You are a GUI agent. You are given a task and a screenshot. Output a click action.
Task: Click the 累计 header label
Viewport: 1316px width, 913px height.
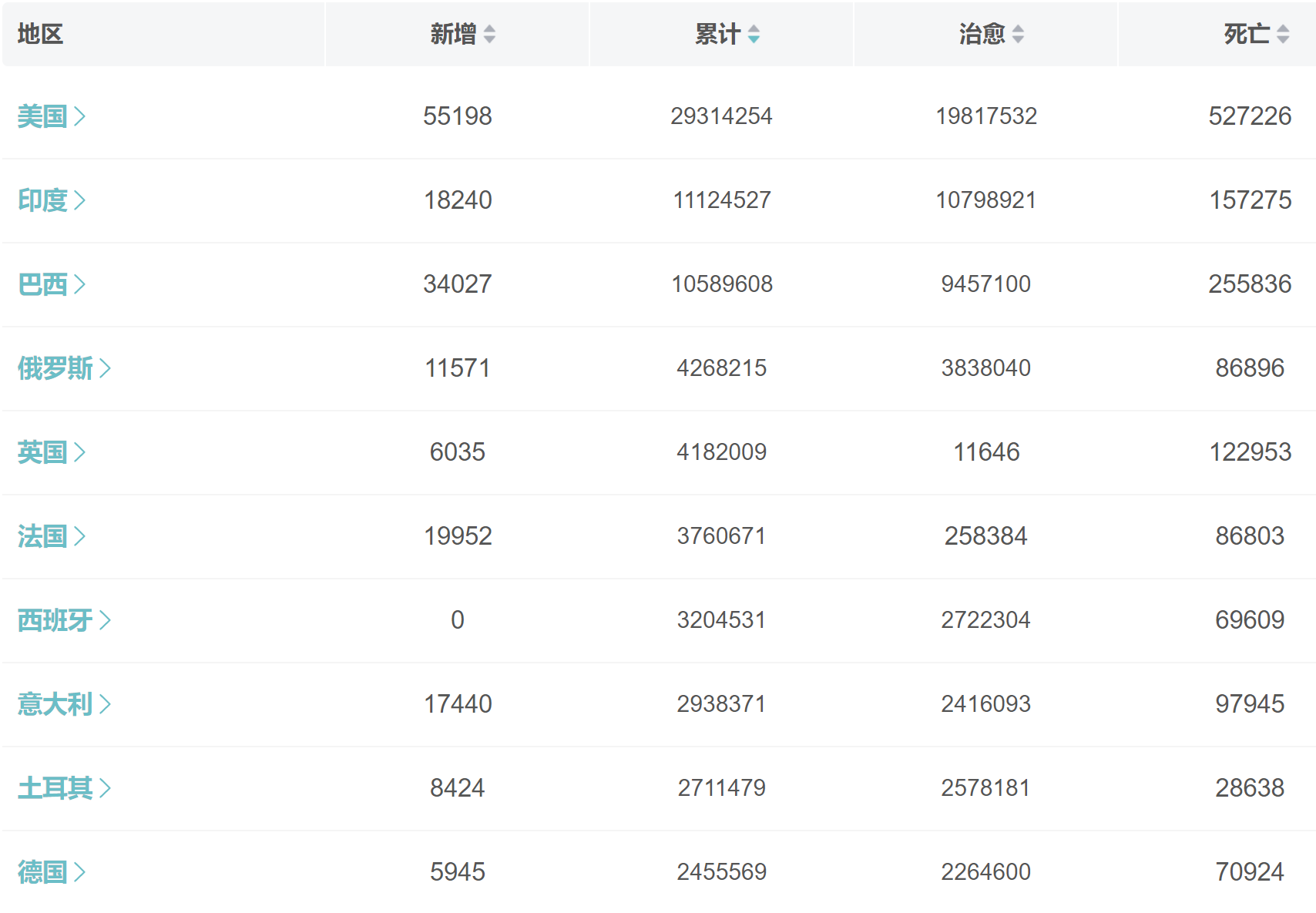tap(717, 35)
